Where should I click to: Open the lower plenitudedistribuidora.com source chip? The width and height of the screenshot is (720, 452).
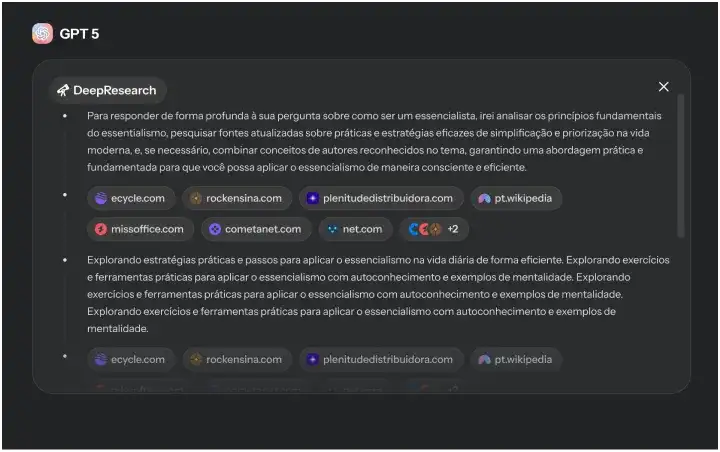(381, 359)
